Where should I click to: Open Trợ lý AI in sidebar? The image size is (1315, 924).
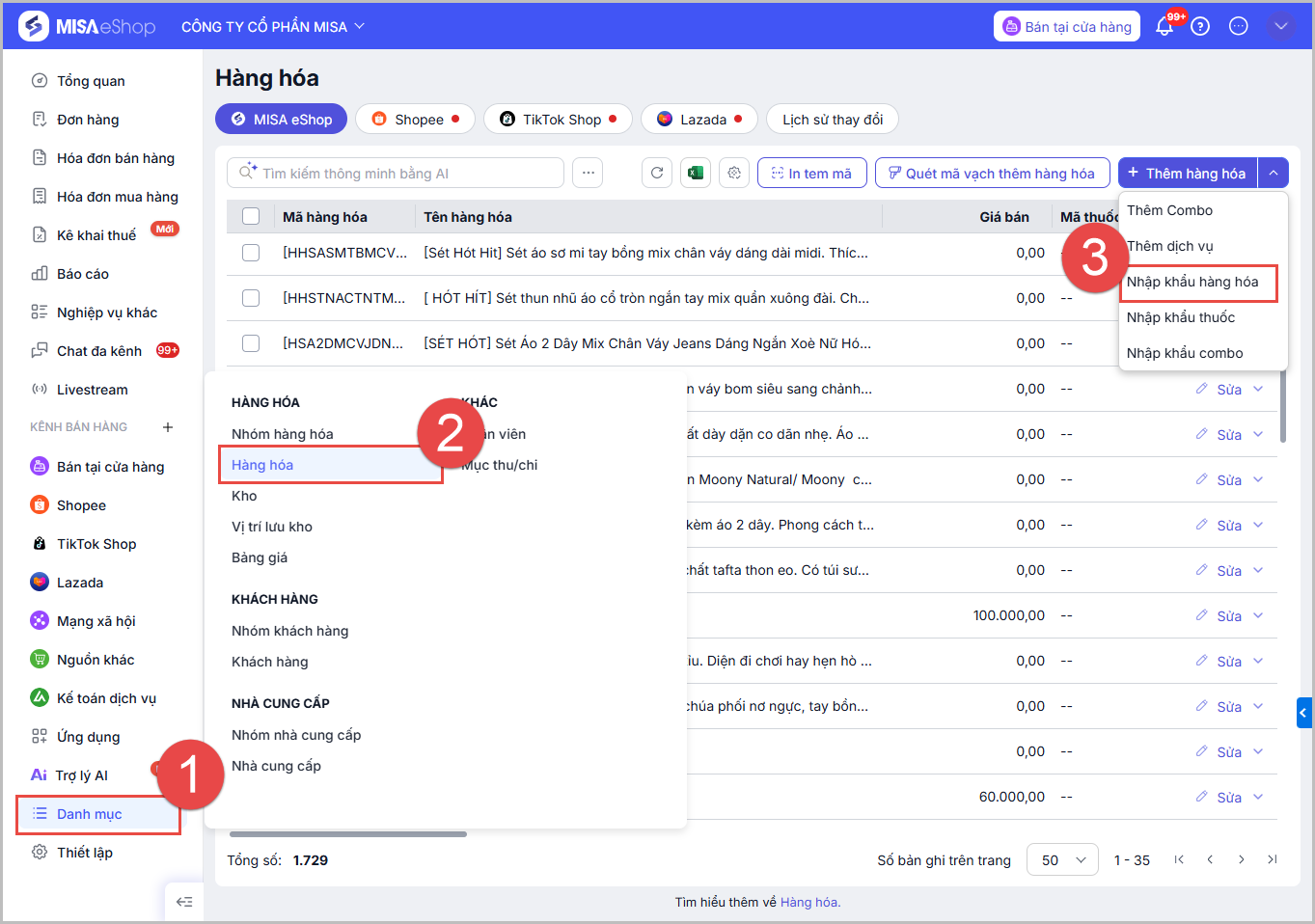[81, 775]
